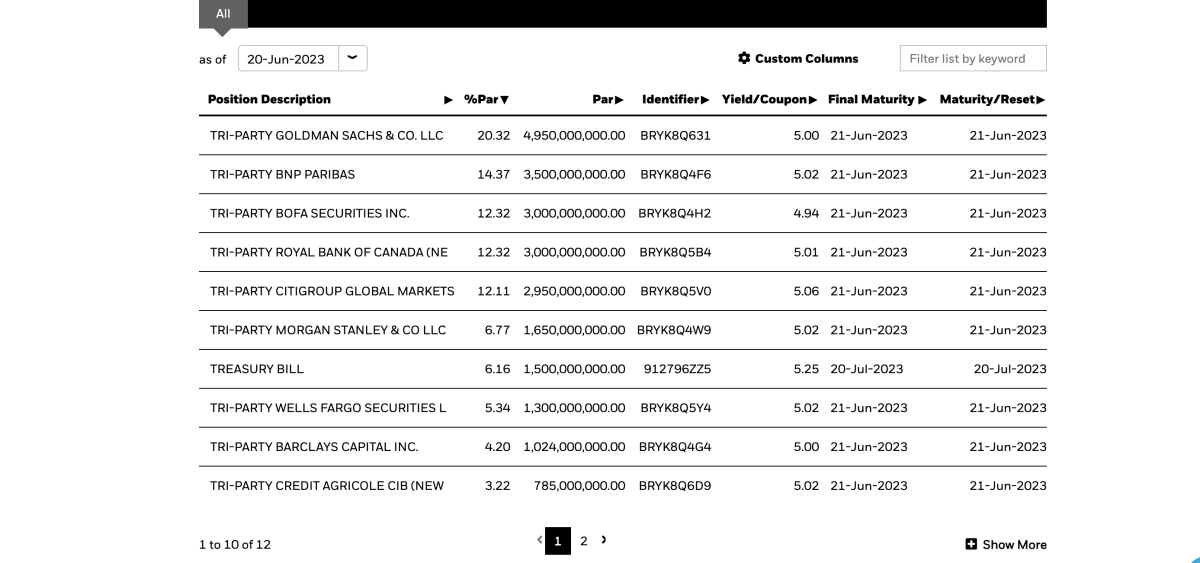Click identifier BRYK8Q5B4

click(x=675, y=252)
